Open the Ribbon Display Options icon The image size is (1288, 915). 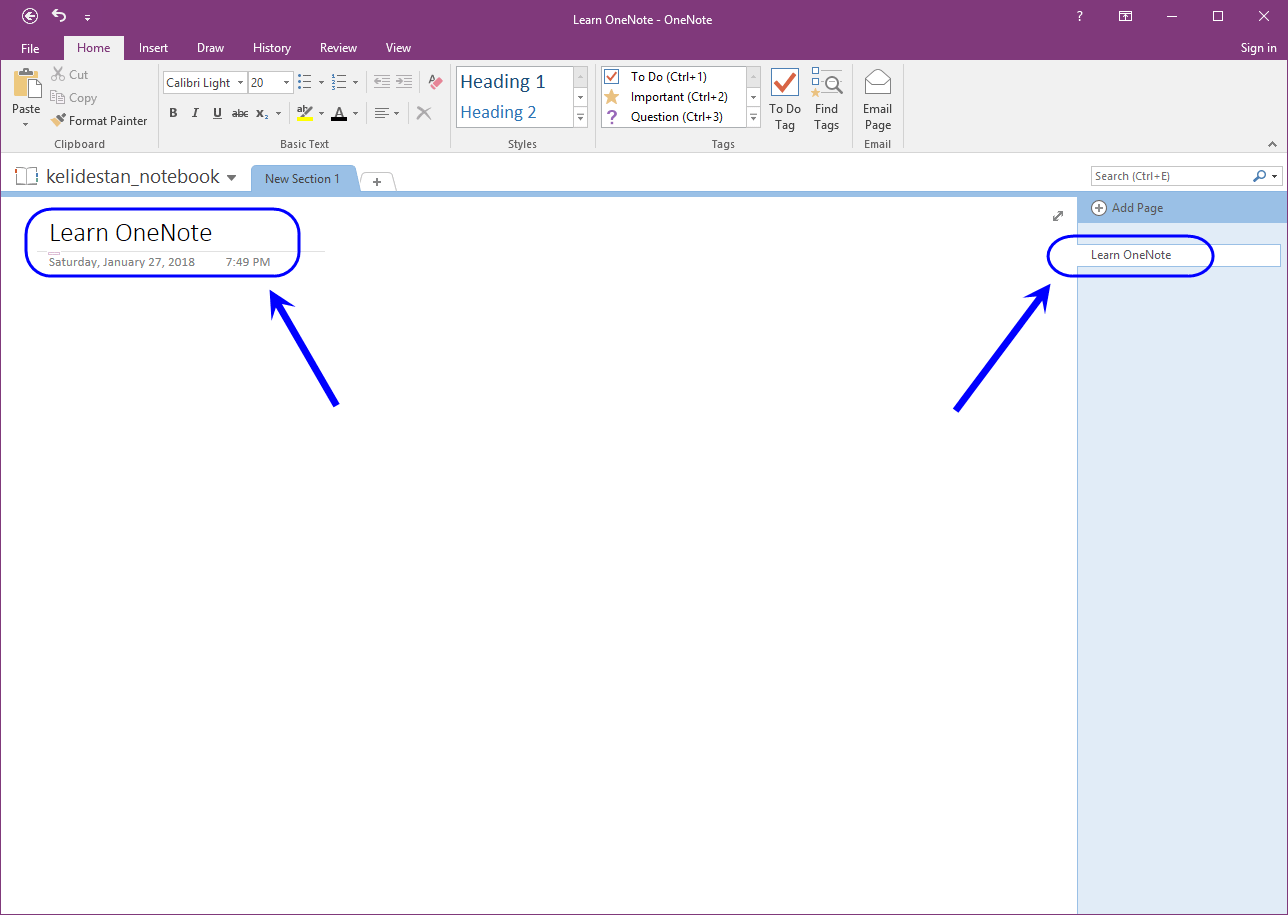point(1125,16)
